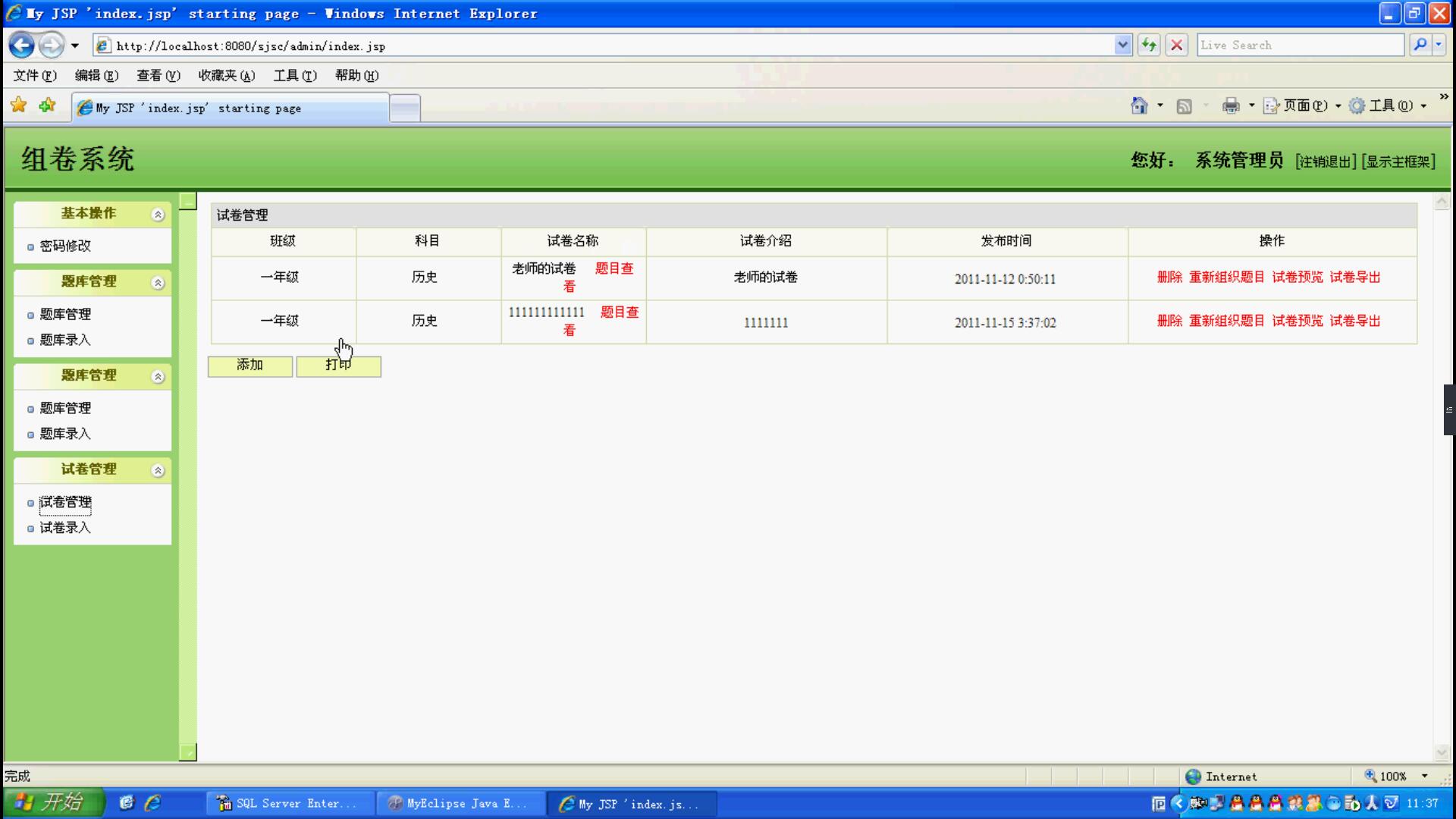Go forward with IE forward arrow
The image size is (1456, 819).
tap(51, 45)
